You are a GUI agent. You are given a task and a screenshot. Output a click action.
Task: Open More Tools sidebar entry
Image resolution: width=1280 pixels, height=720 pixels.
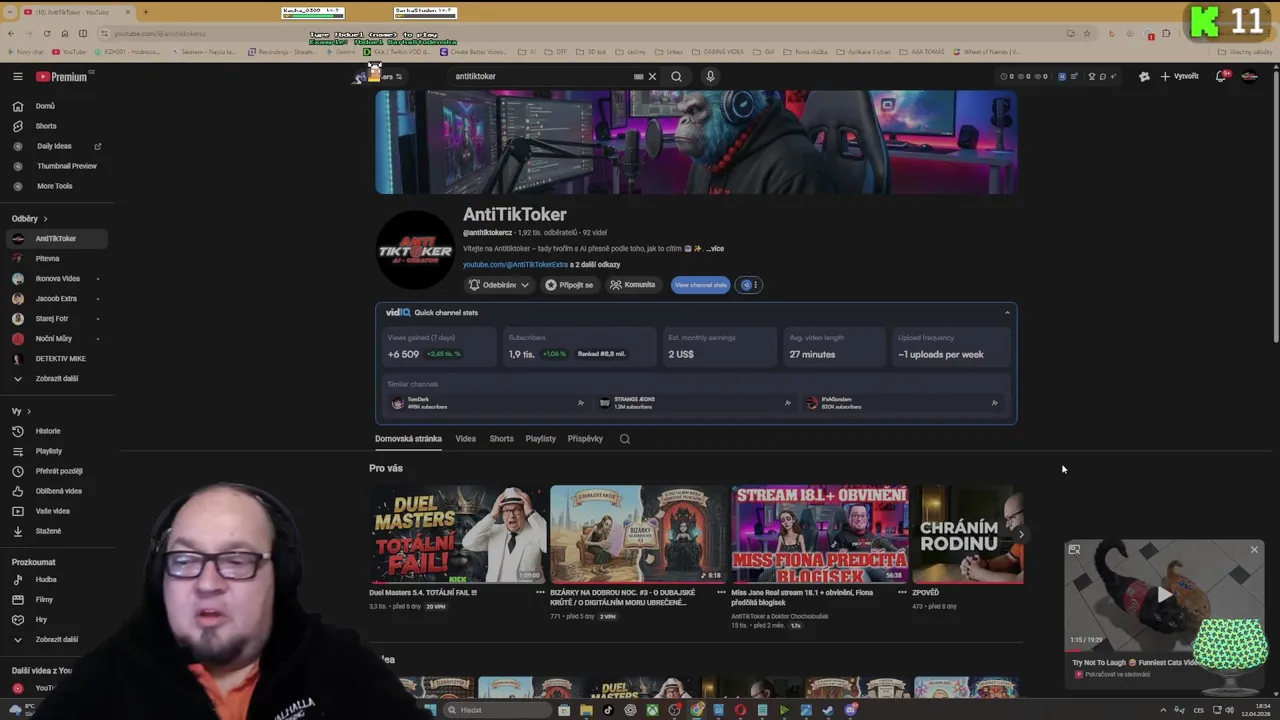tap(55, 186)
